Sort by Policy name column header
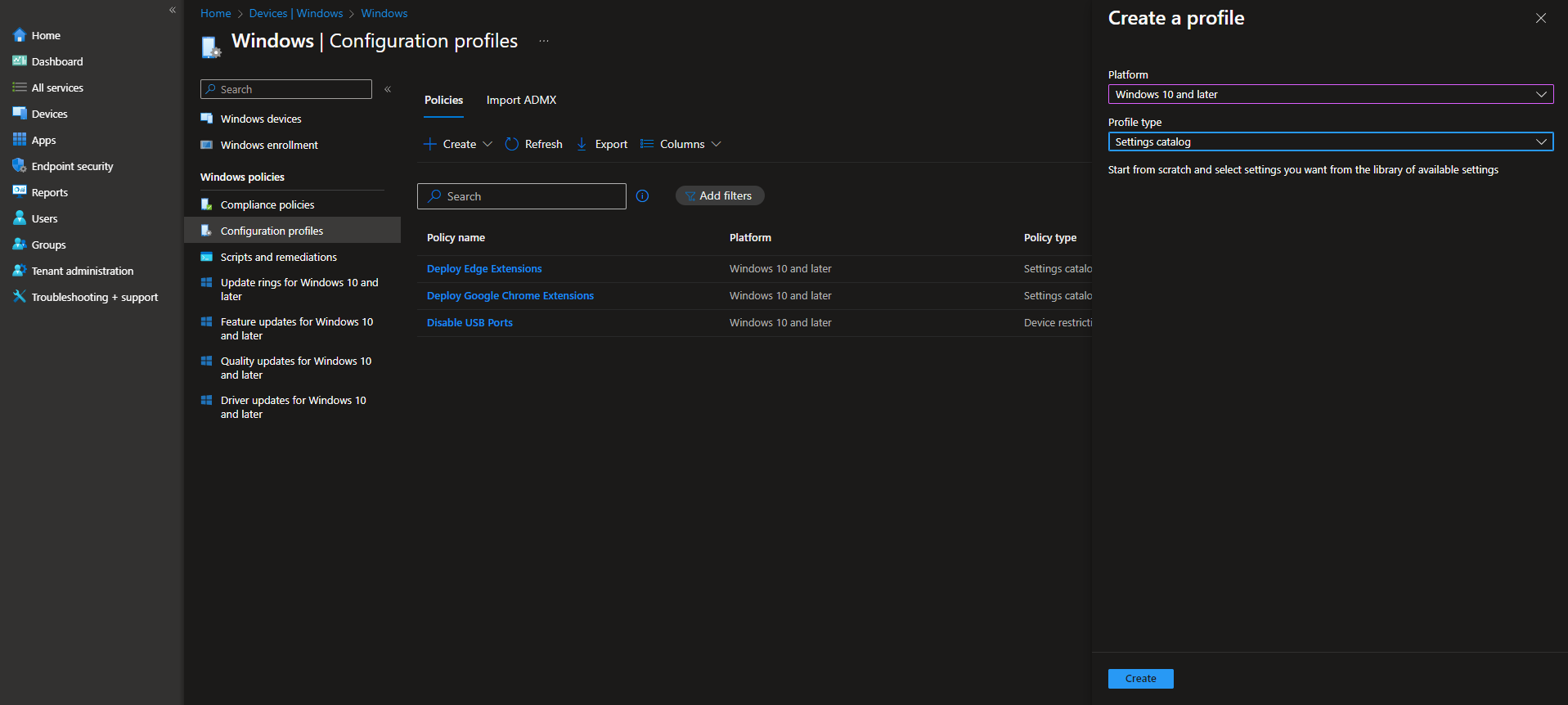 pos(456,238)
